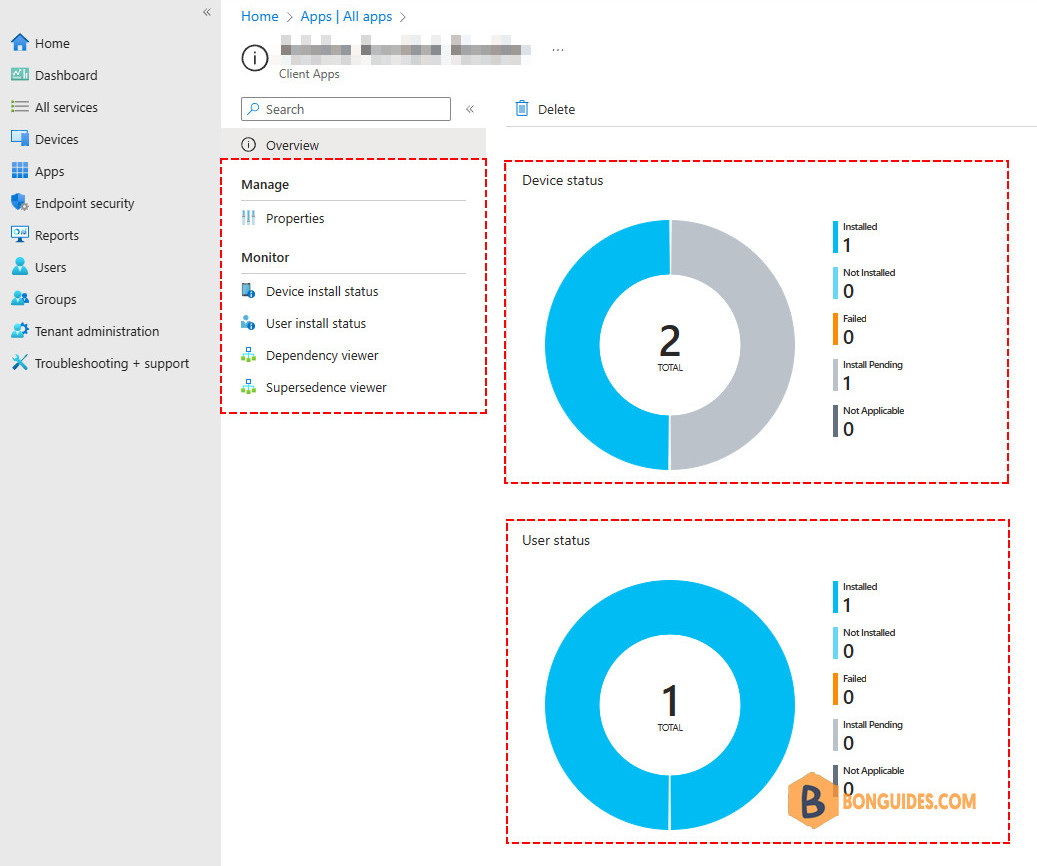Click the Apps | All apps breadcrumb
1037x866 pixels.
346,16
